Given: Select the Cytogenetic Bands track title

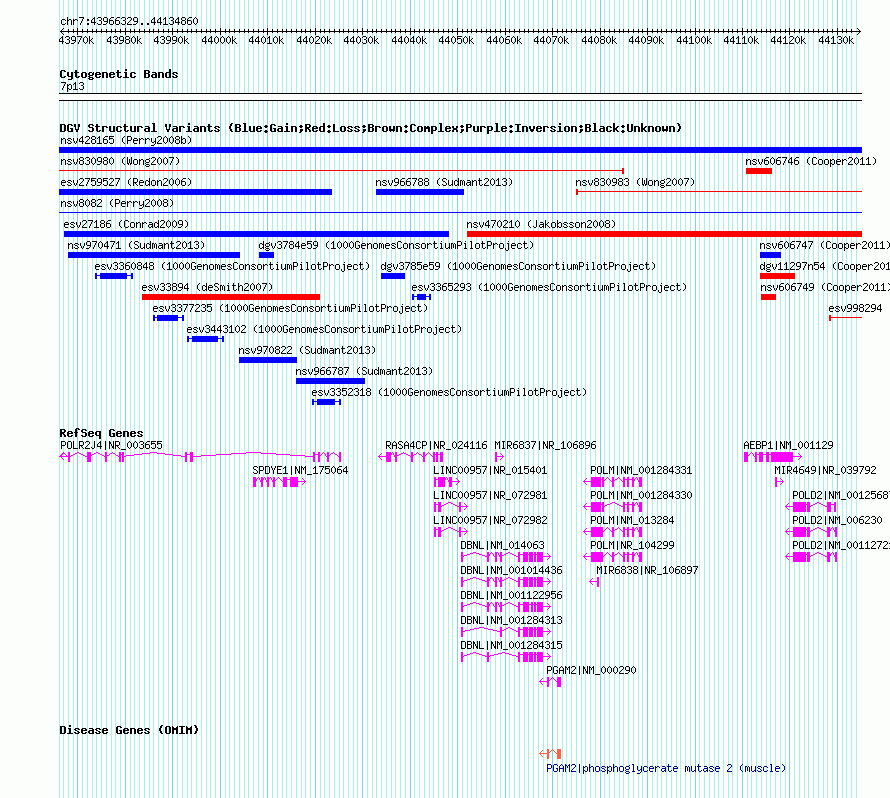Looking at the screenshot, I should 119,74.
